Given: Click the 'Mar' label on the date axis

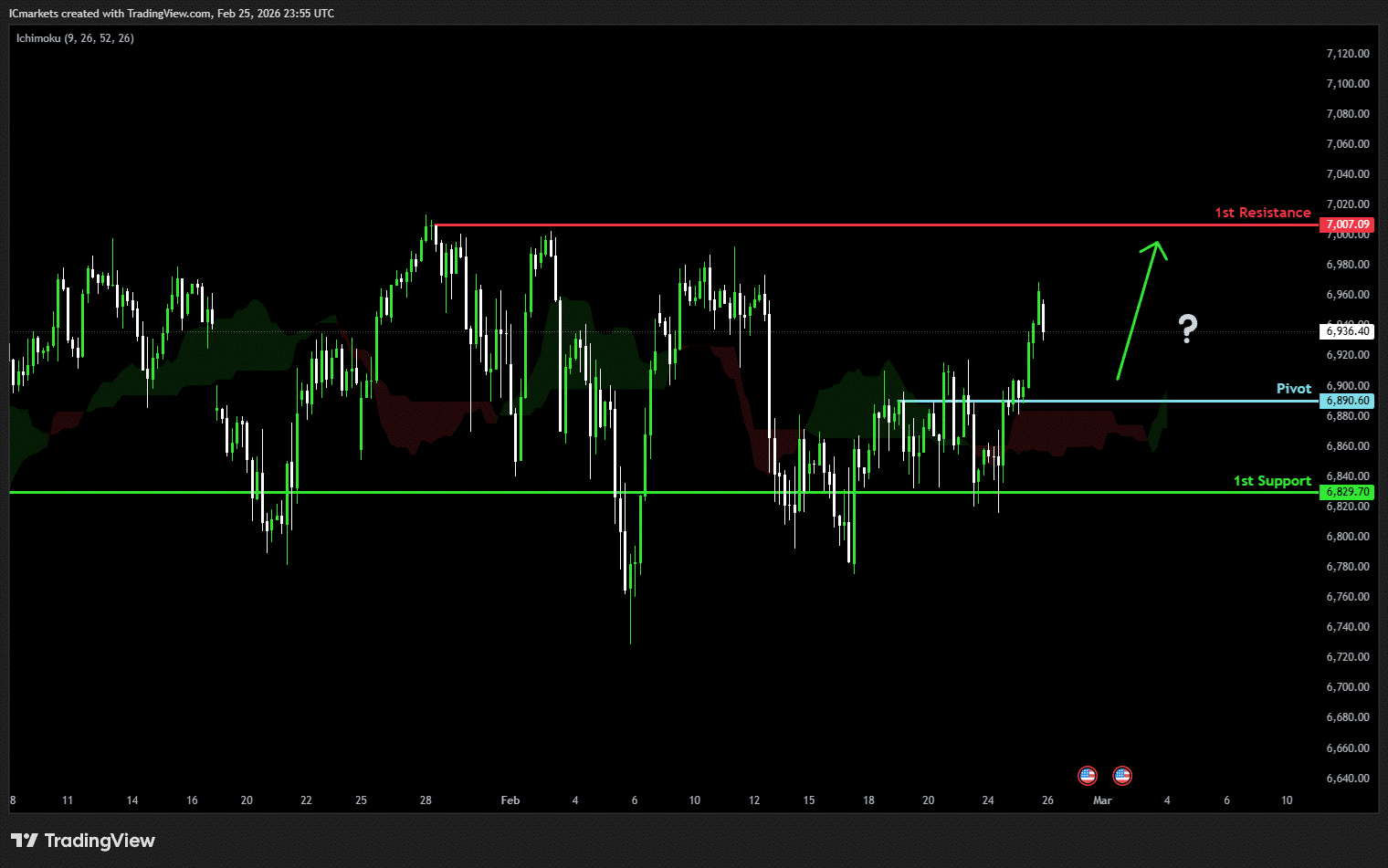Looking at the screenshot, I should coord(1102,800).
